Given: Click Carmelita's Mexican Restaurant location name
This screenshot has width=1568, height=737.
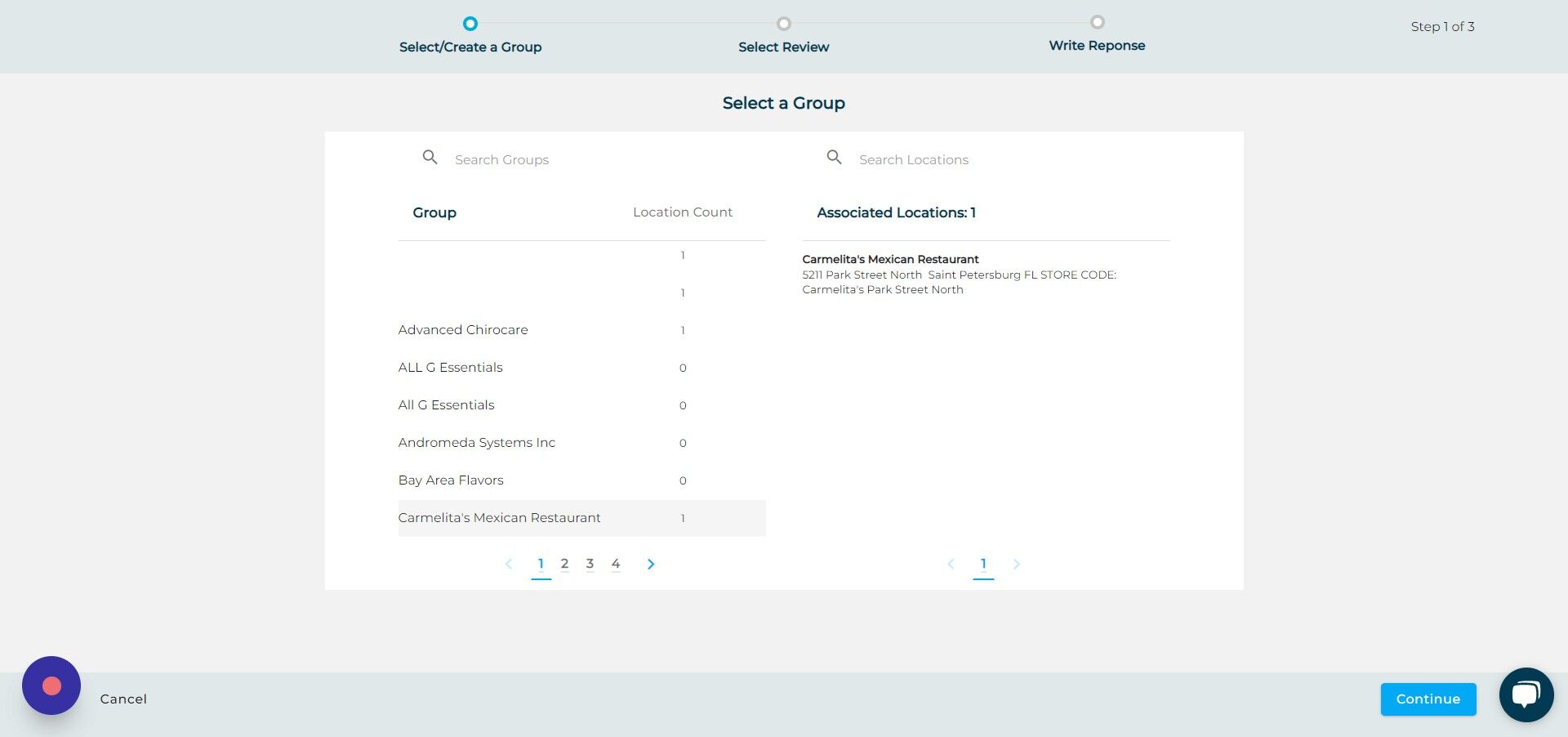Looking at the screenshot, I should pos(890,259).
